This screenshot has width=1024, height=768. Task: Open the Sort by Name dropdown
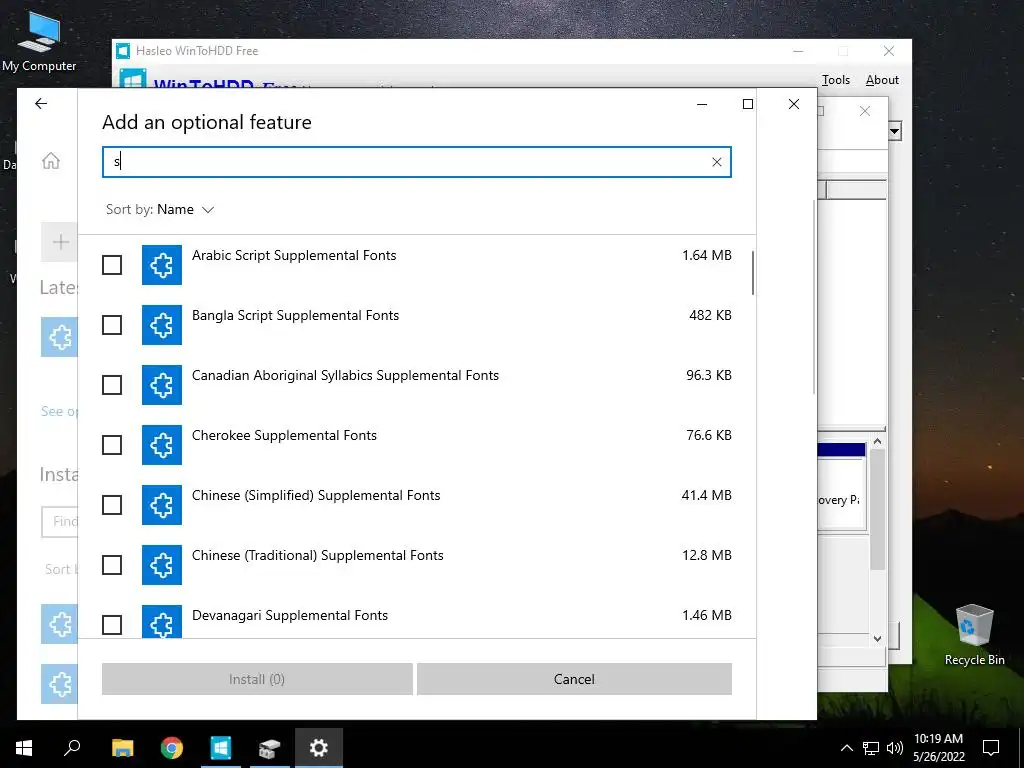(160, 210)
